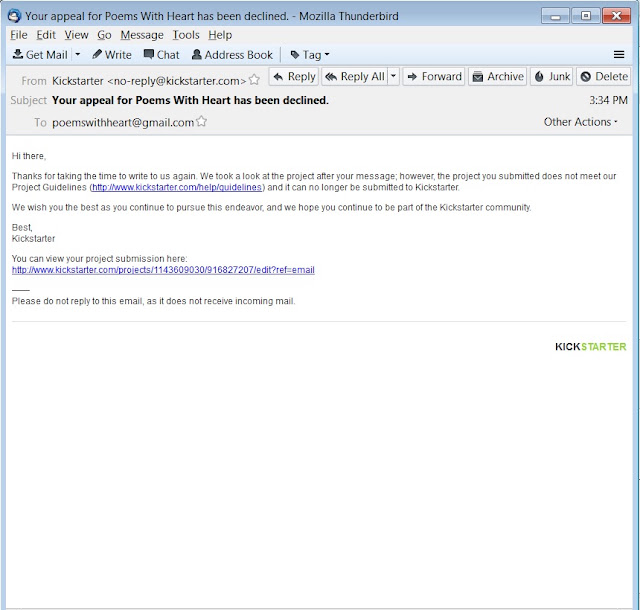This screenshot has width=640, height=610.
Task: Open the Edit menu
Action: (x=46, y=35)
